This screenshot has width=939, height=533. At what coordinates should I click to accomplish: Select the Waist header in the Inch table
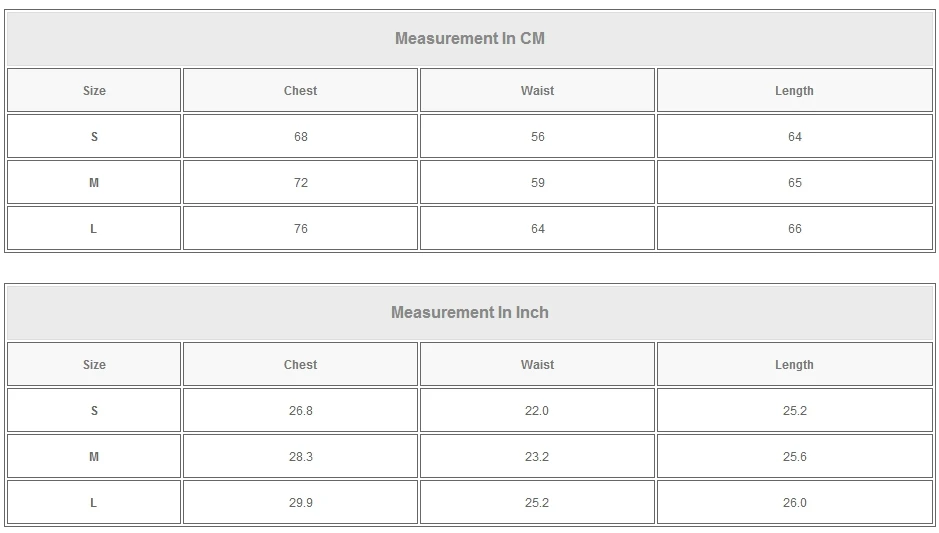point(537,365)
